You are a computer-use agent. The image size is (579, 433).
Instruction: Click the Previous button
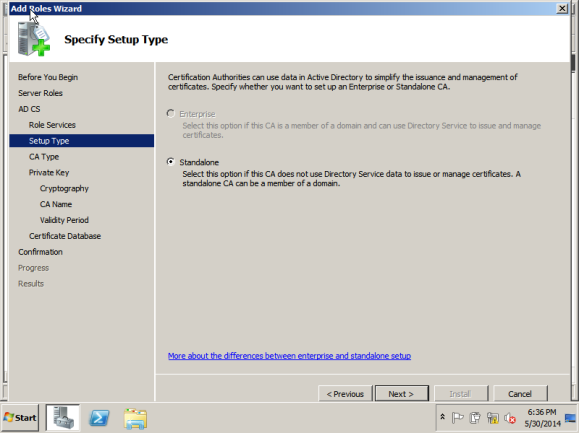[x=345, y=394]
